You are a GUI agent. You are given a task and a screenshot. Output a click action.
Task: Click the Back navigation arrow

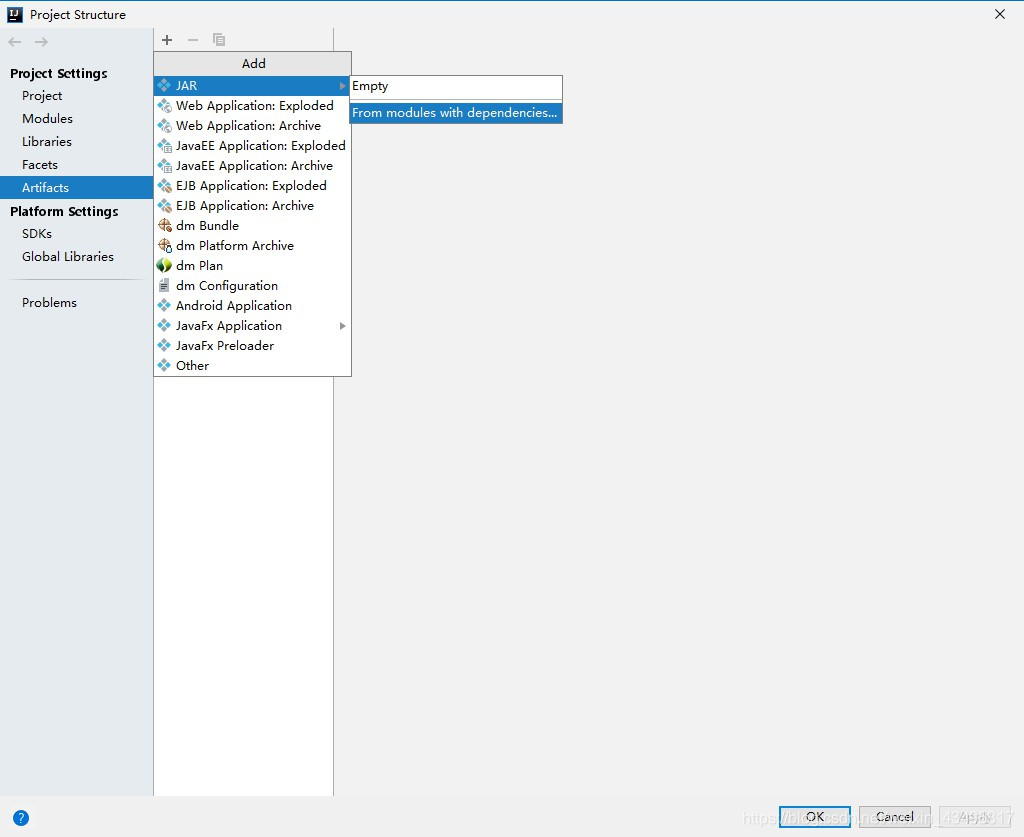[15, 42]
